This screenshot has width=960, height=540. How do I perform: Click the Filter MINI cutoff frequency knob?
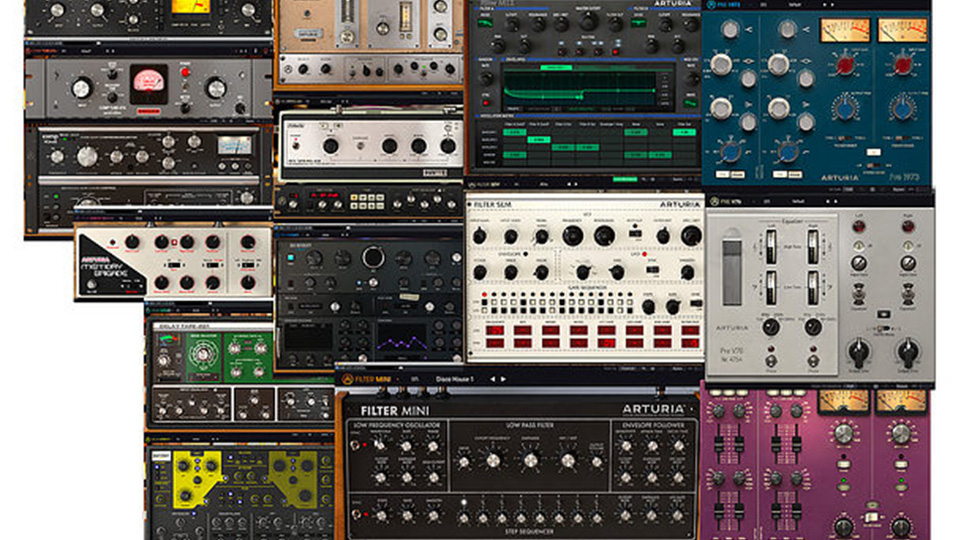[492, 460]
